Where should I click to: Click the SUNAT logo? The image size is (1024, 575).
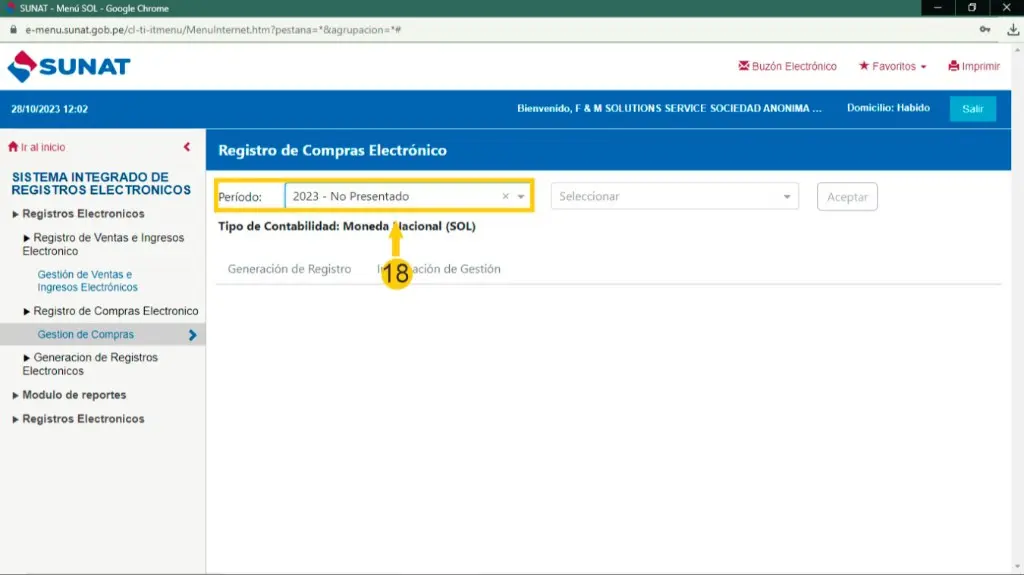click(69, 67)
